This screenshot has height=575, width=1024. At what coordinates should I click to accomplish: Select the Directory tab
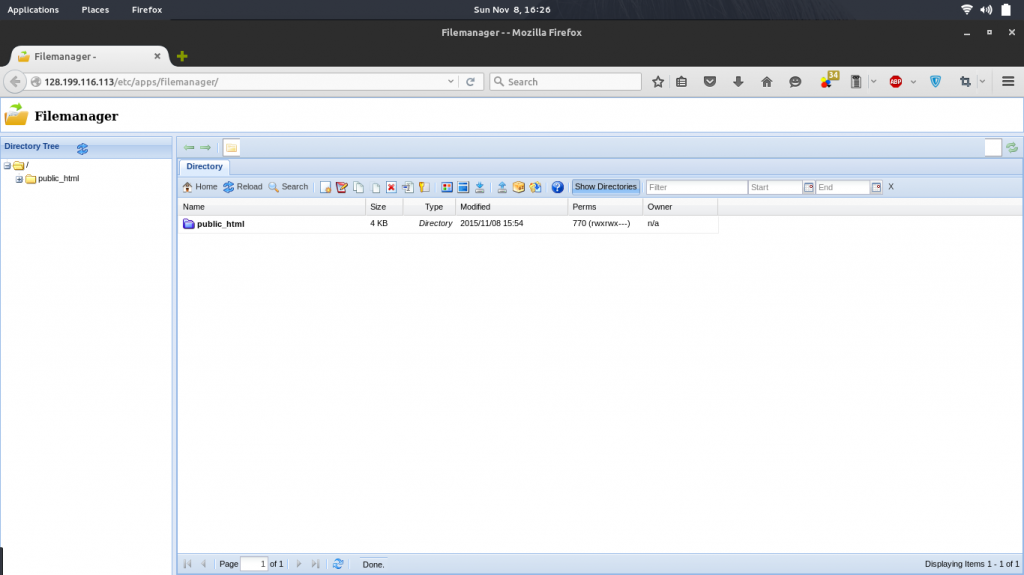204,167
